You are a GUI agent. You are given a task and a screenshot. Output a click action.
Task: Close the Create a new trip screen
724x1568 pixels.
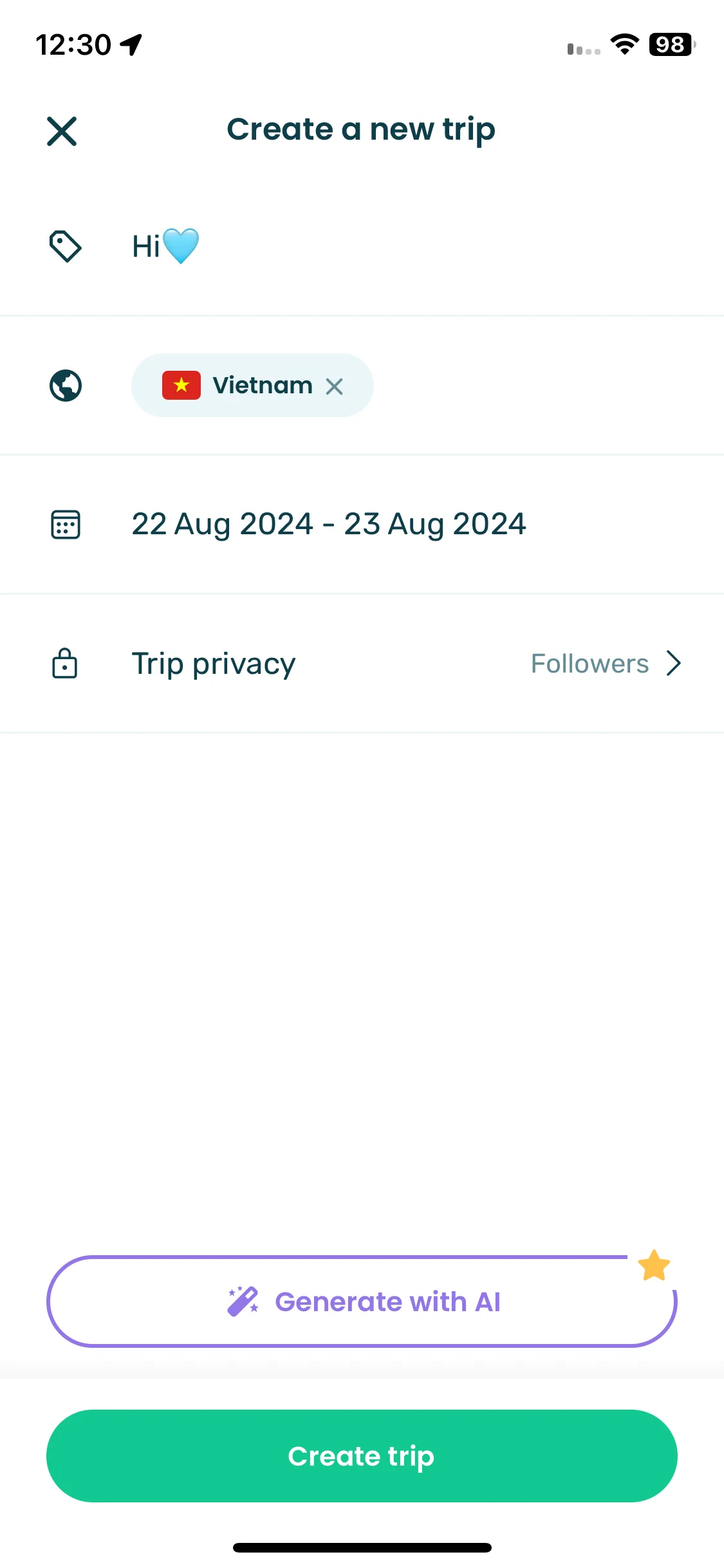click(62, 131)
